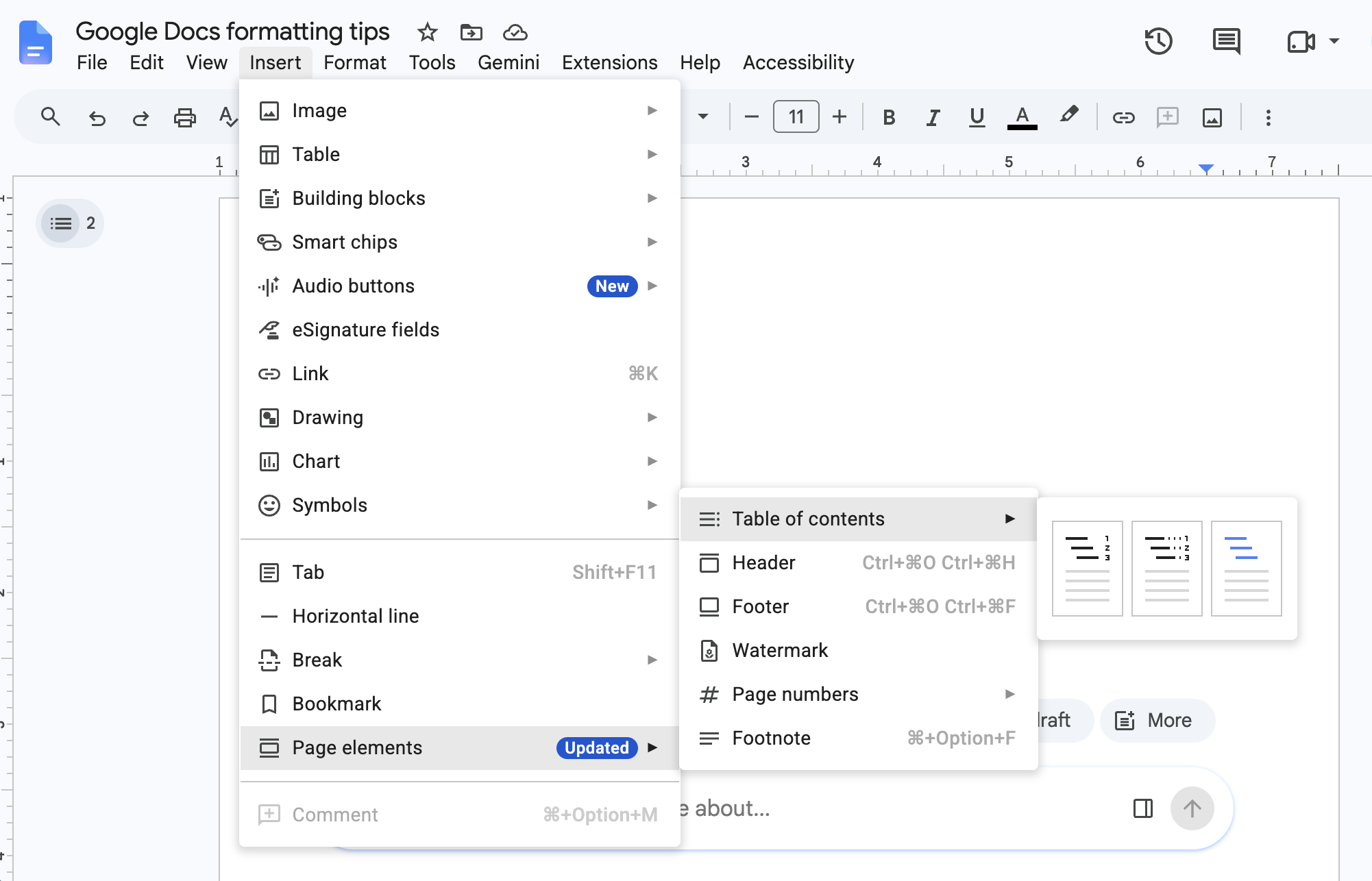This screenshot has height=881, width=1372.
Task: Click the toolbar add comment icon
Action: click(x=1167, y=117)
